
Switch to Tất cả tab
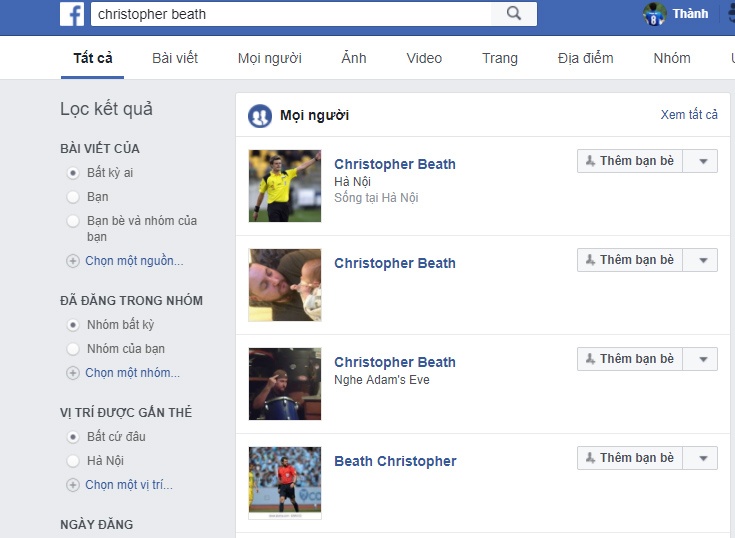pos(92,58)
